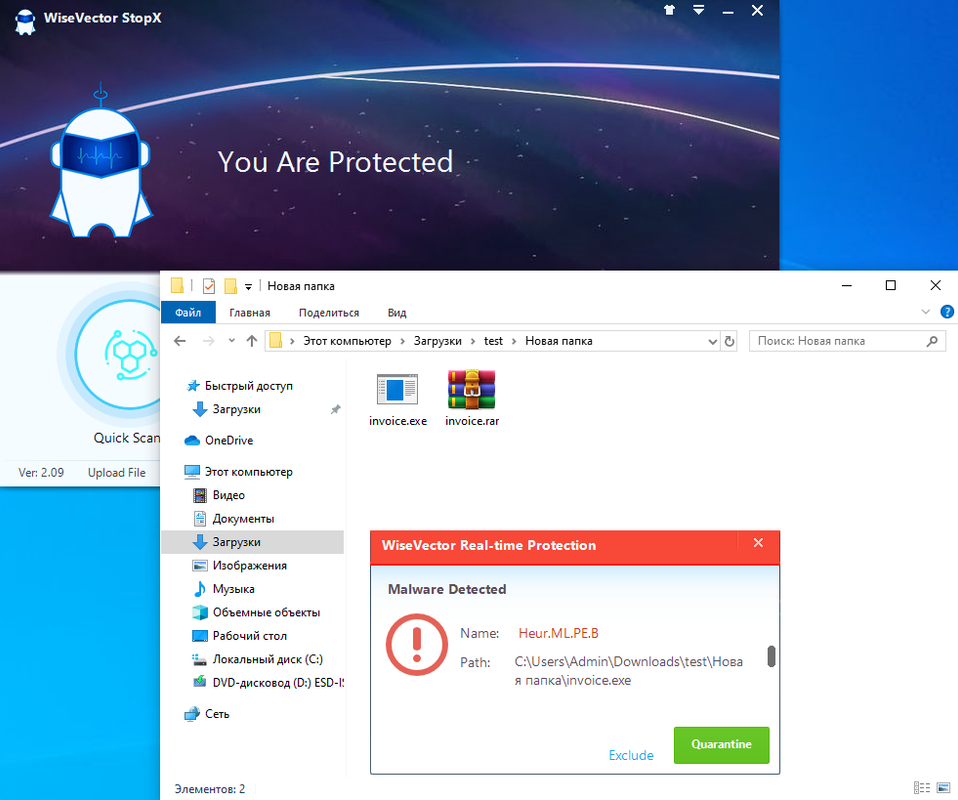Open the quick access toolbar customize dropdown
The height and width of the screenshot is (800, 958).
[x=248, y=286]
